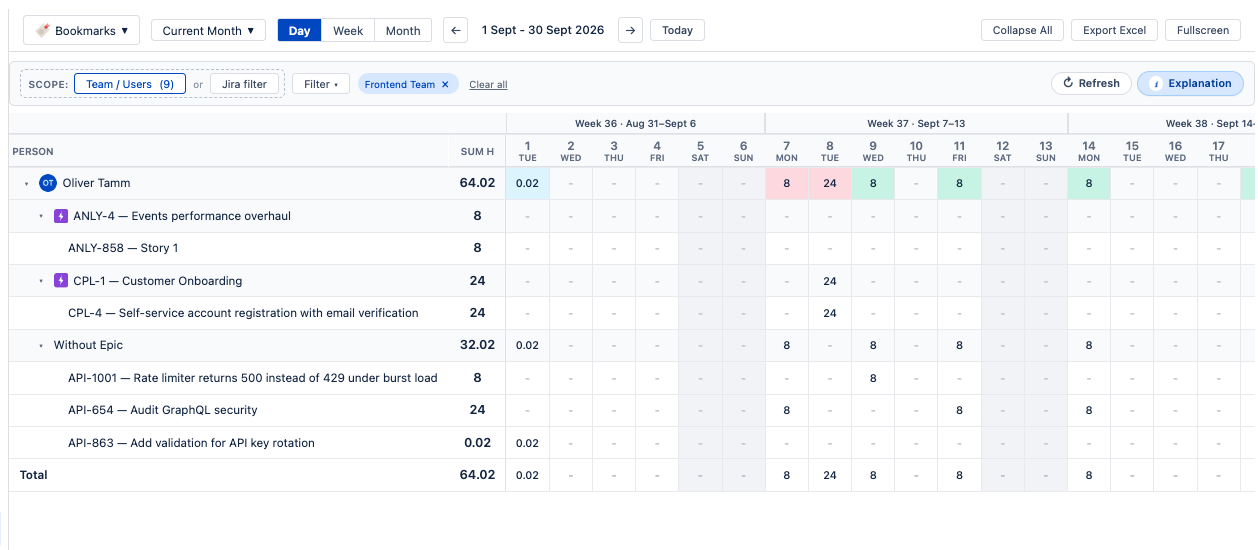Click Total sum 64.02
This screenshot has width=1258, height=550.
(477, 475)
